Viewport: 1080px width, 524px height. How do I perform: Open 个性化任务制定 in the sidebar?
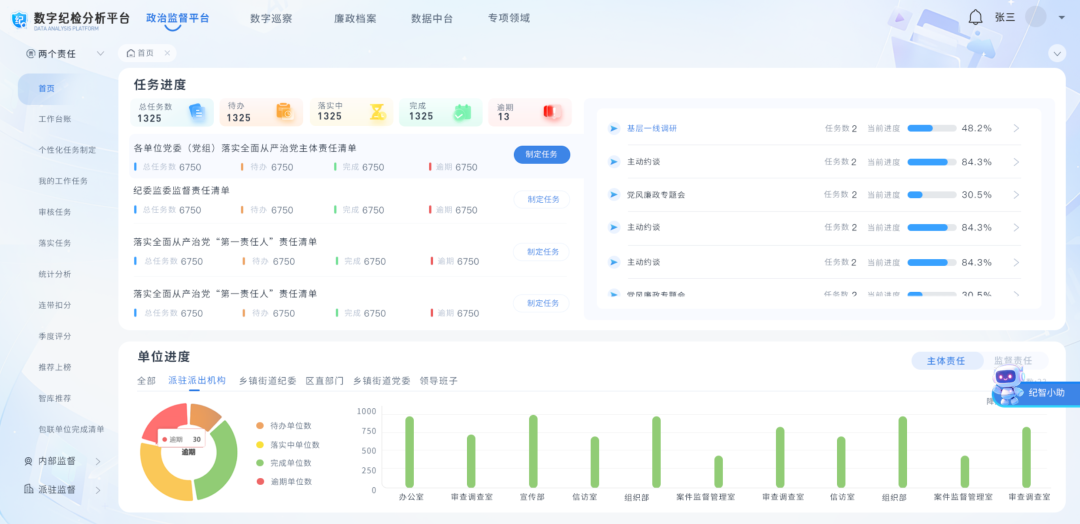tap(67, 149)
